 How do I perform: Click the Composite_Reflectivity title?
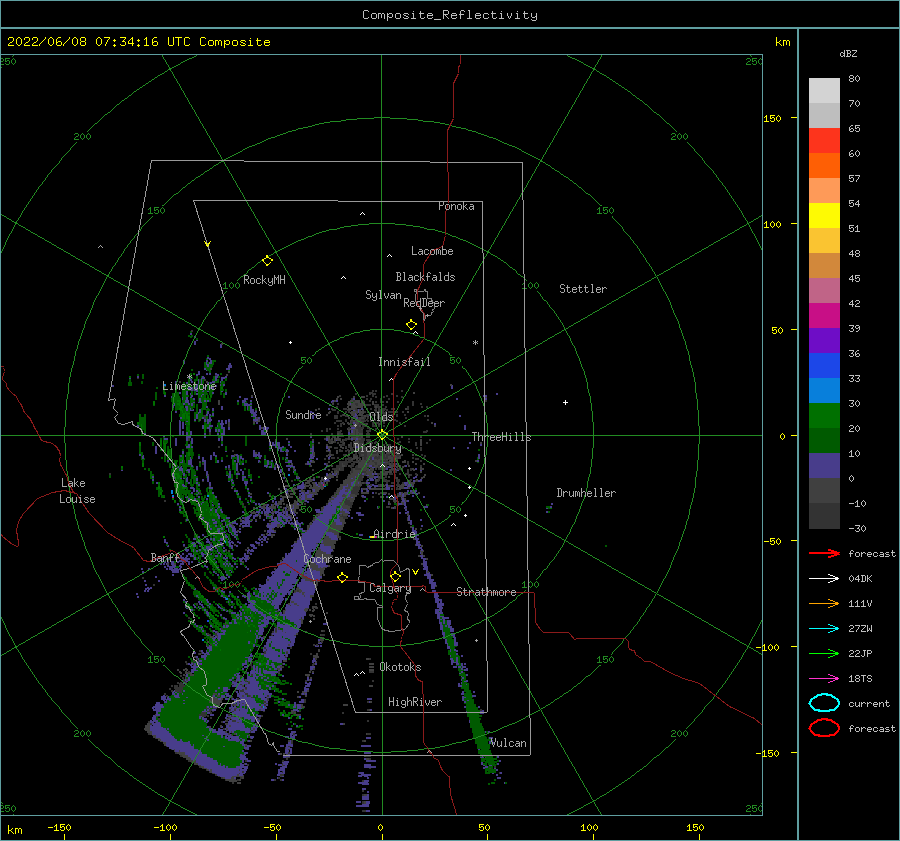pyautogui.click(x=450, y=15)
